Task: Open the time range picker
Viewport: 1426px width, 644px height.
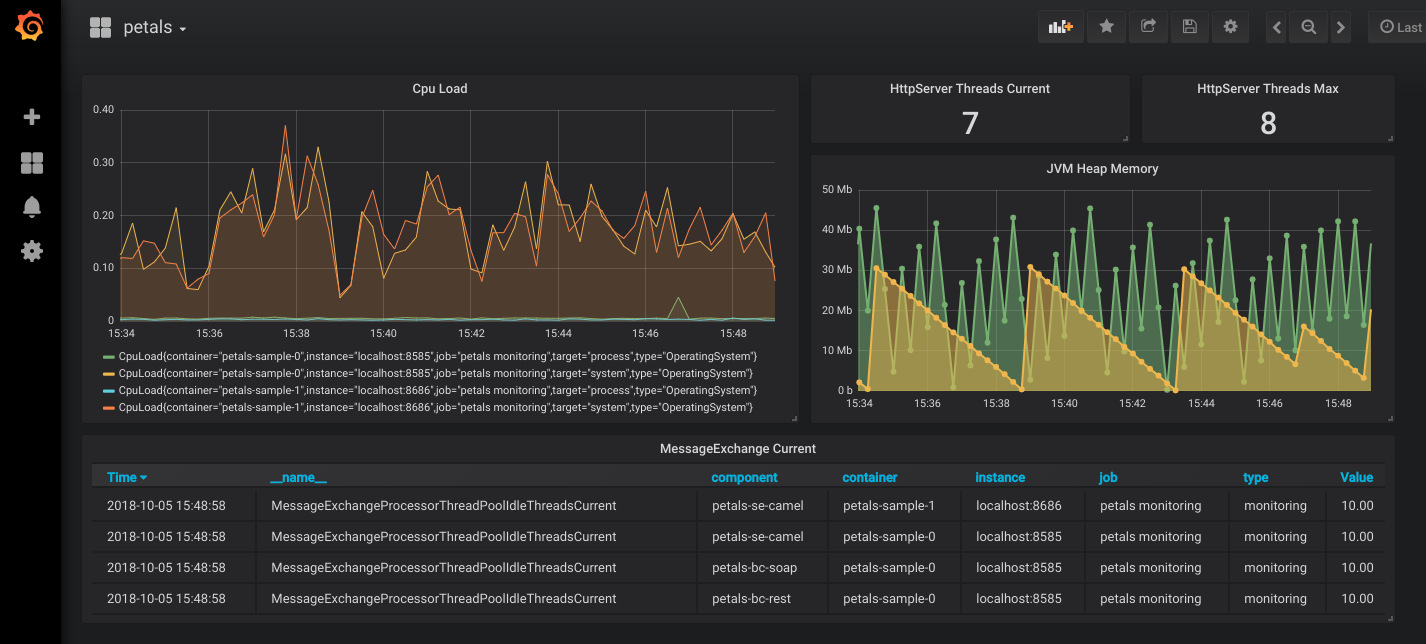Action: [x=1399, y=27]
